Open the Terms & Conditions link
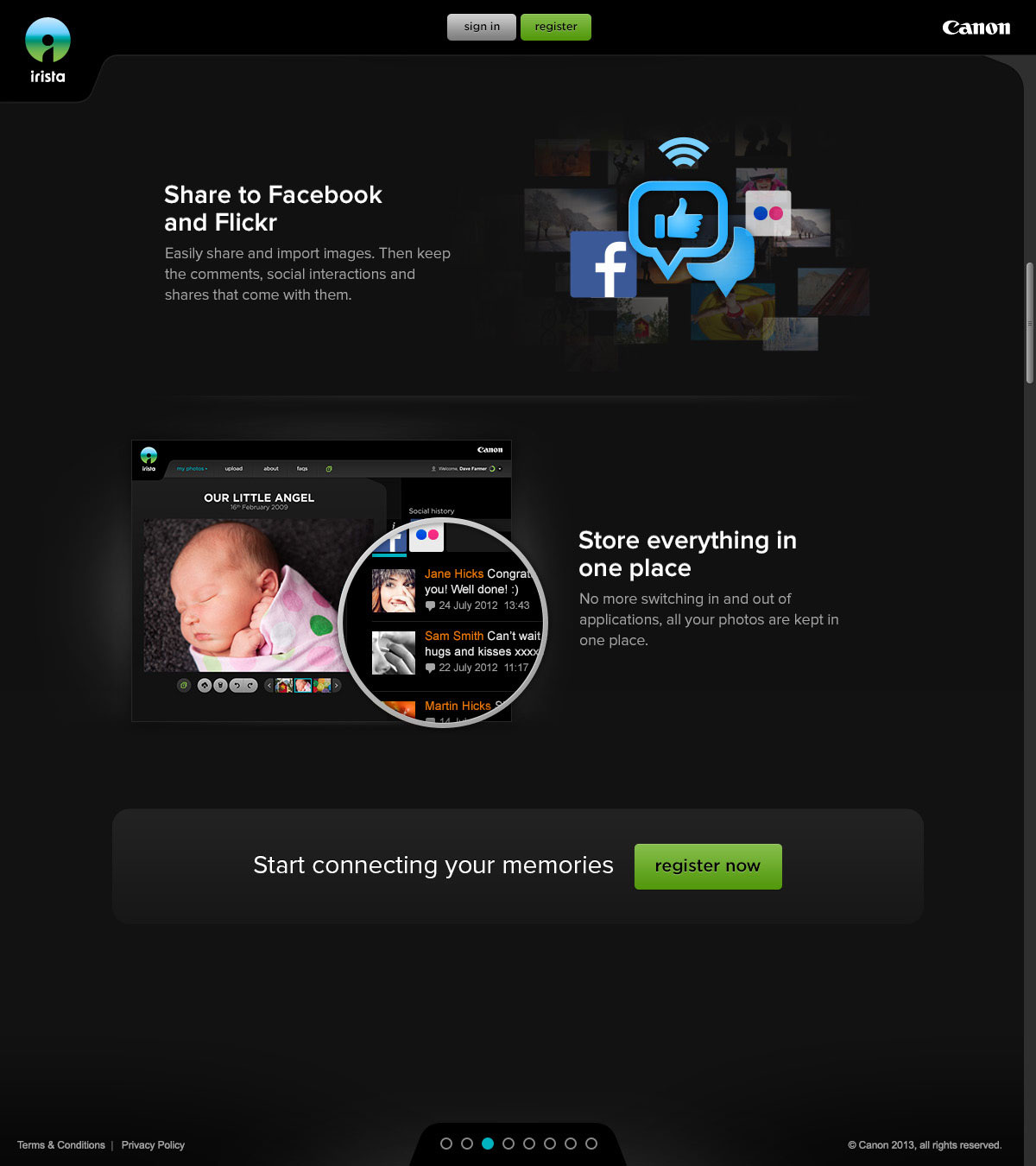The image size is (1036, 1166). point(61,1145)
